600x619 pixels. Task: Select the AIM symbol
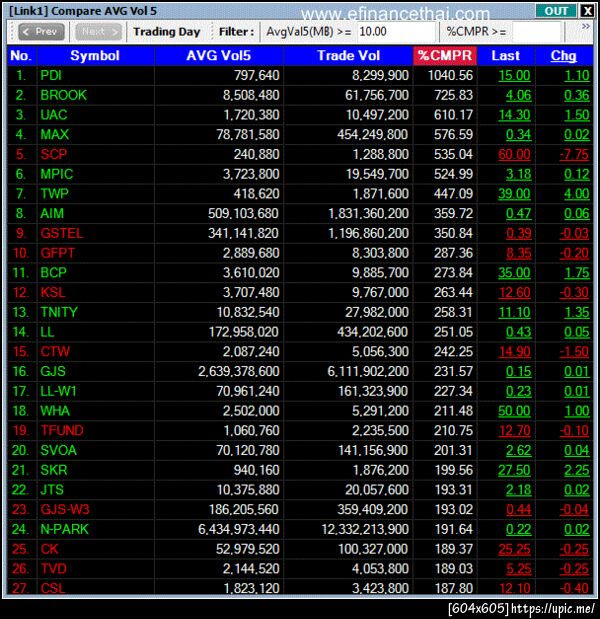pos(52,214)
